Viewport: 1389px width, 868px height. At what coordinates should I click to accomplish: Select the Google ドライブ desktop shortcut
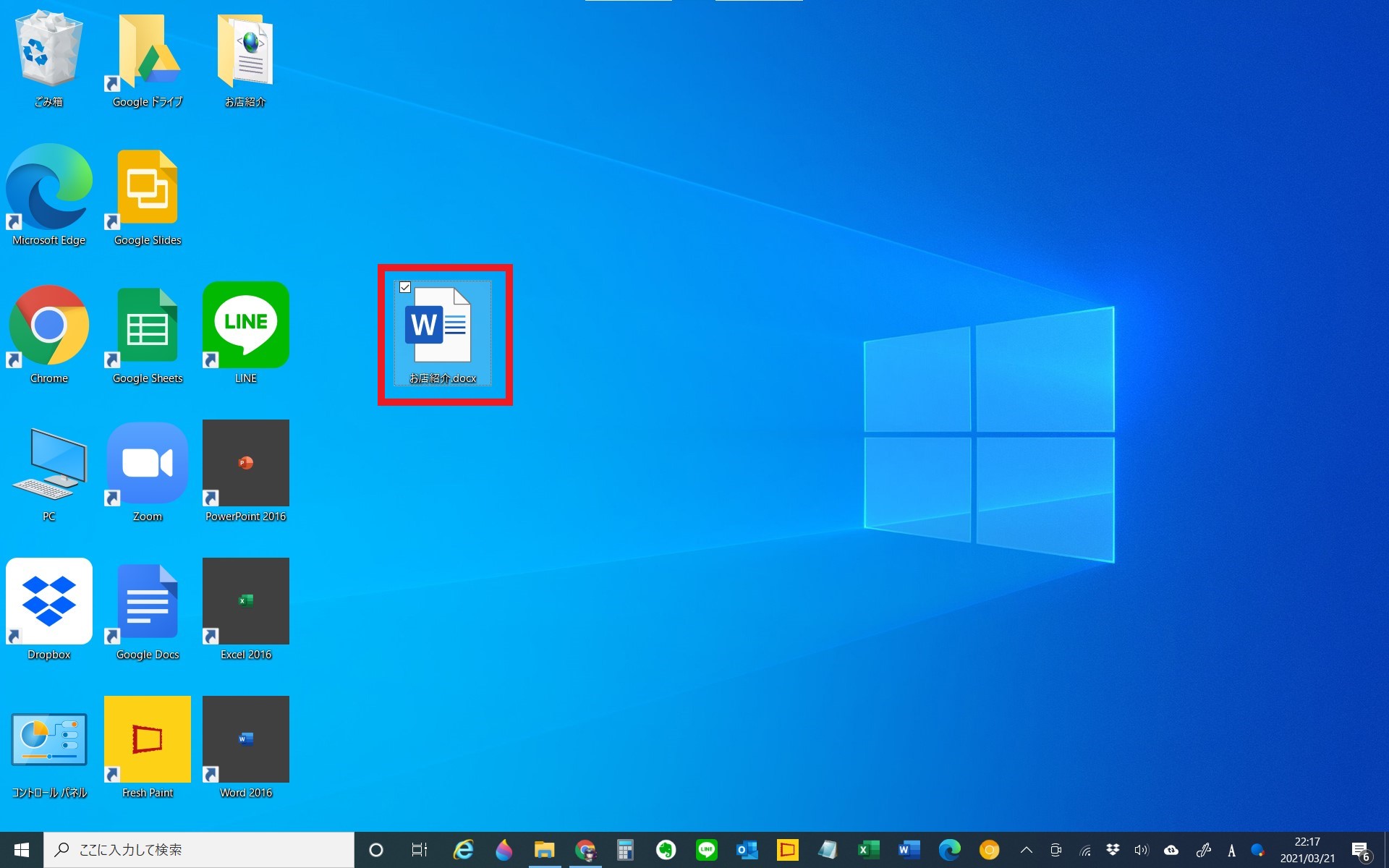click(148, 59)
